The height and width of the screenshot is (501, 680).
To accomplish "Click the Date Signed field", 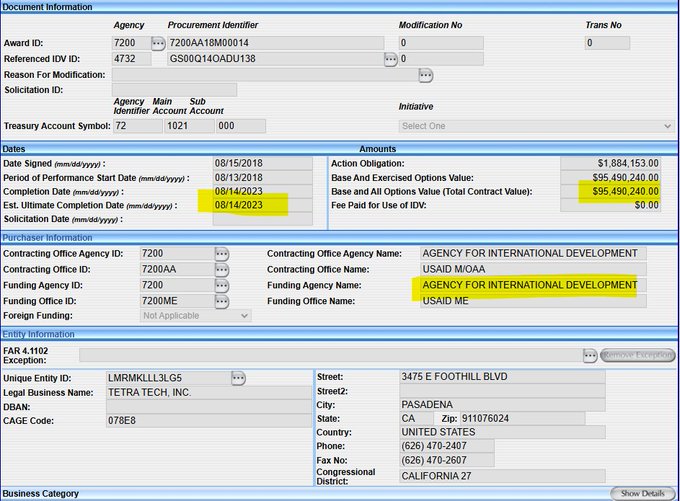I will coord(248,163).
